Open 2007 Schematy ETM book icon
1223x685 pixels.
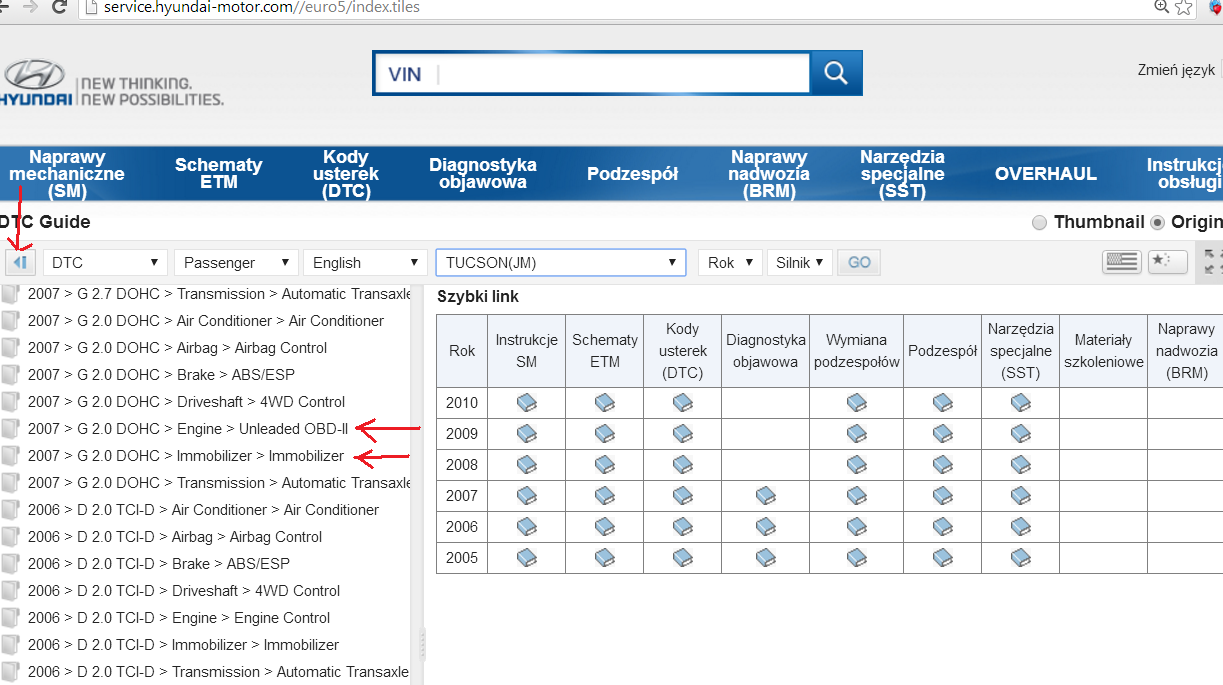(x=605, y=496)
